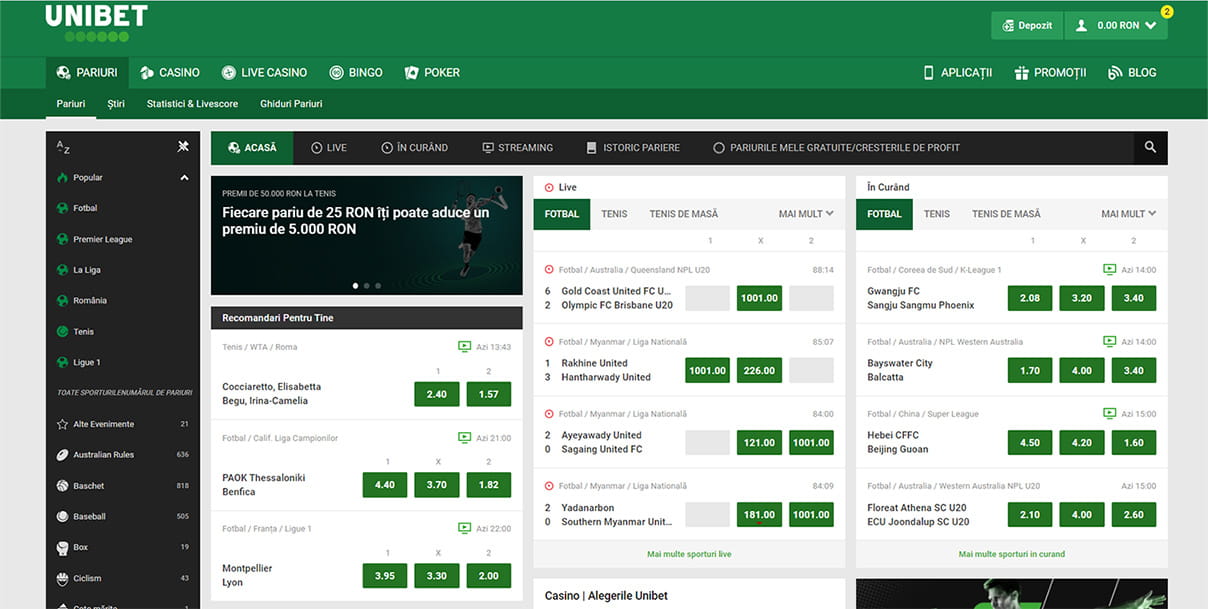The width and height of the screenshot is (1208, 609).
Task: Open Mai multe sporturi in curand link
Action: point(1012,554)
